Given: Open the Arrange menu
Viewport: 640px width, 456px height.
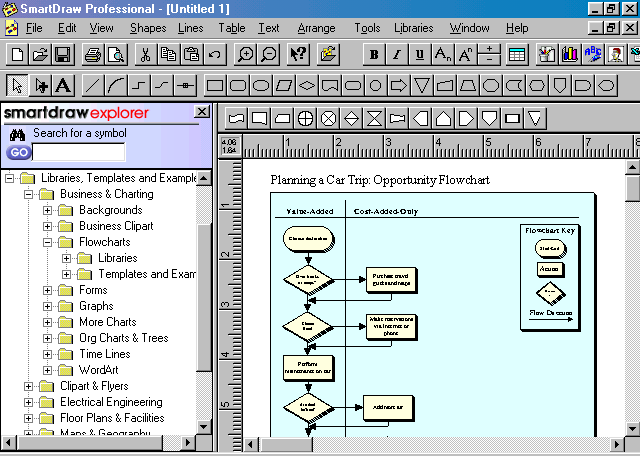Looking at the screenshot, I should 316,28.
